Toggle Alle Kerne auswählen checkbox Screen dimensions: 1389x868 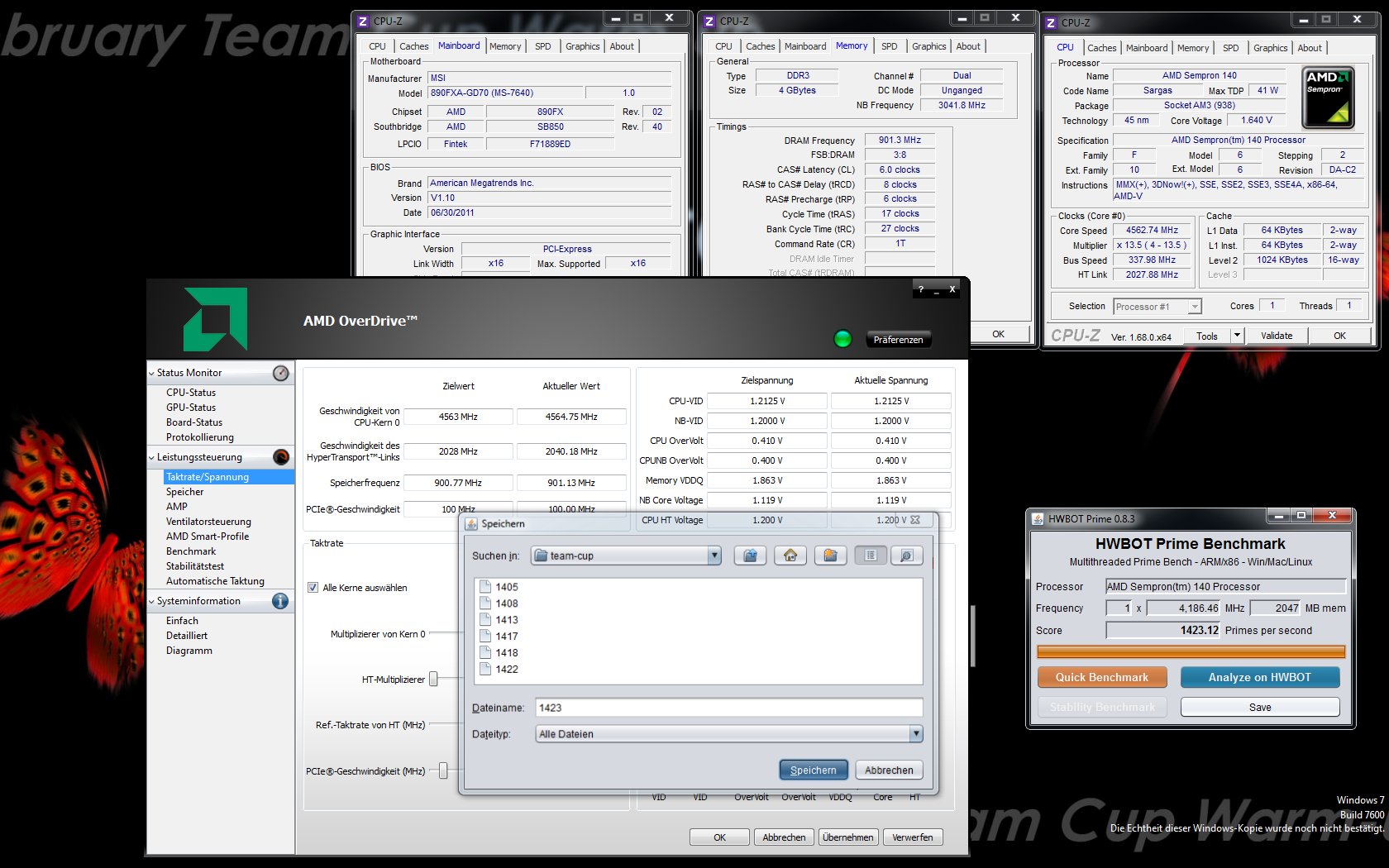pos(313,588)
